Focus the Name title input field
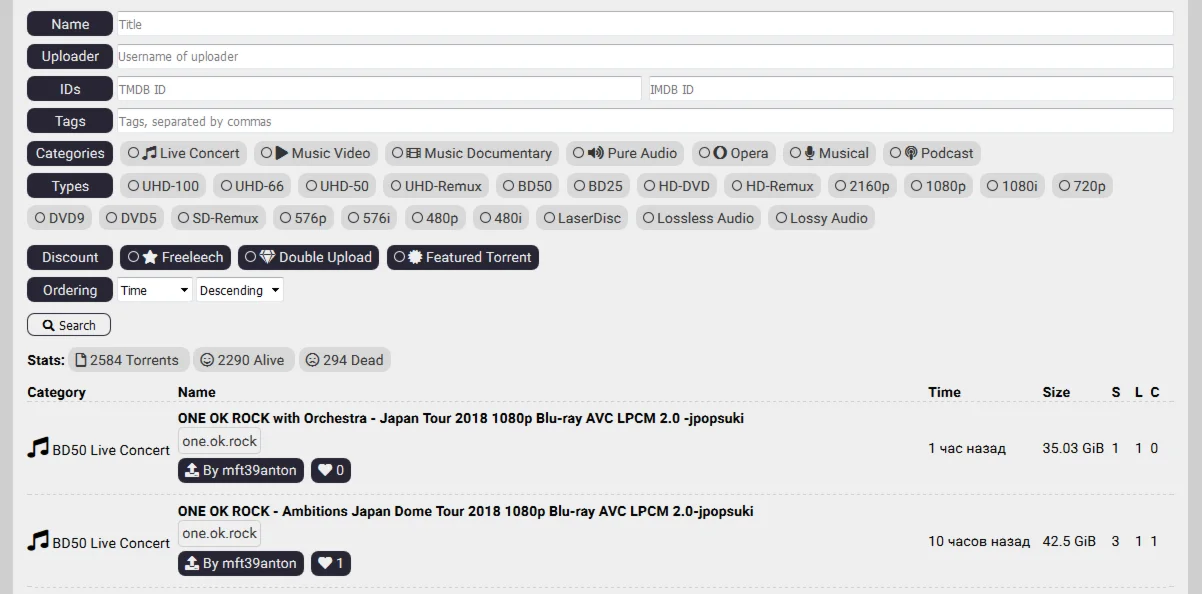 click(x=645, y=24)
